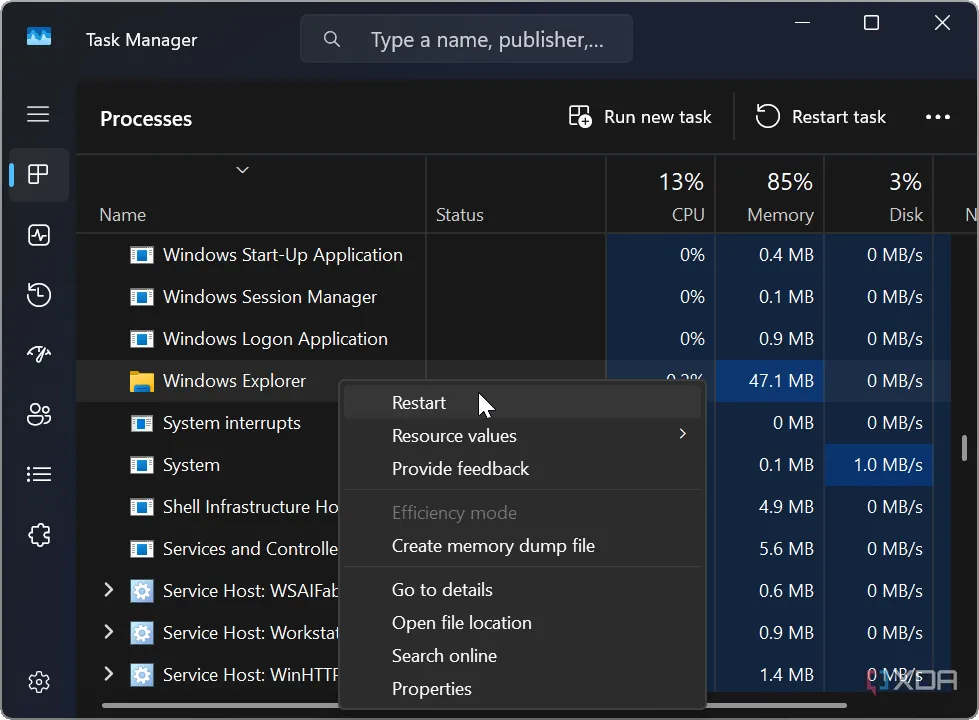Choose Restart in the context menu

(x=522, y=403)
